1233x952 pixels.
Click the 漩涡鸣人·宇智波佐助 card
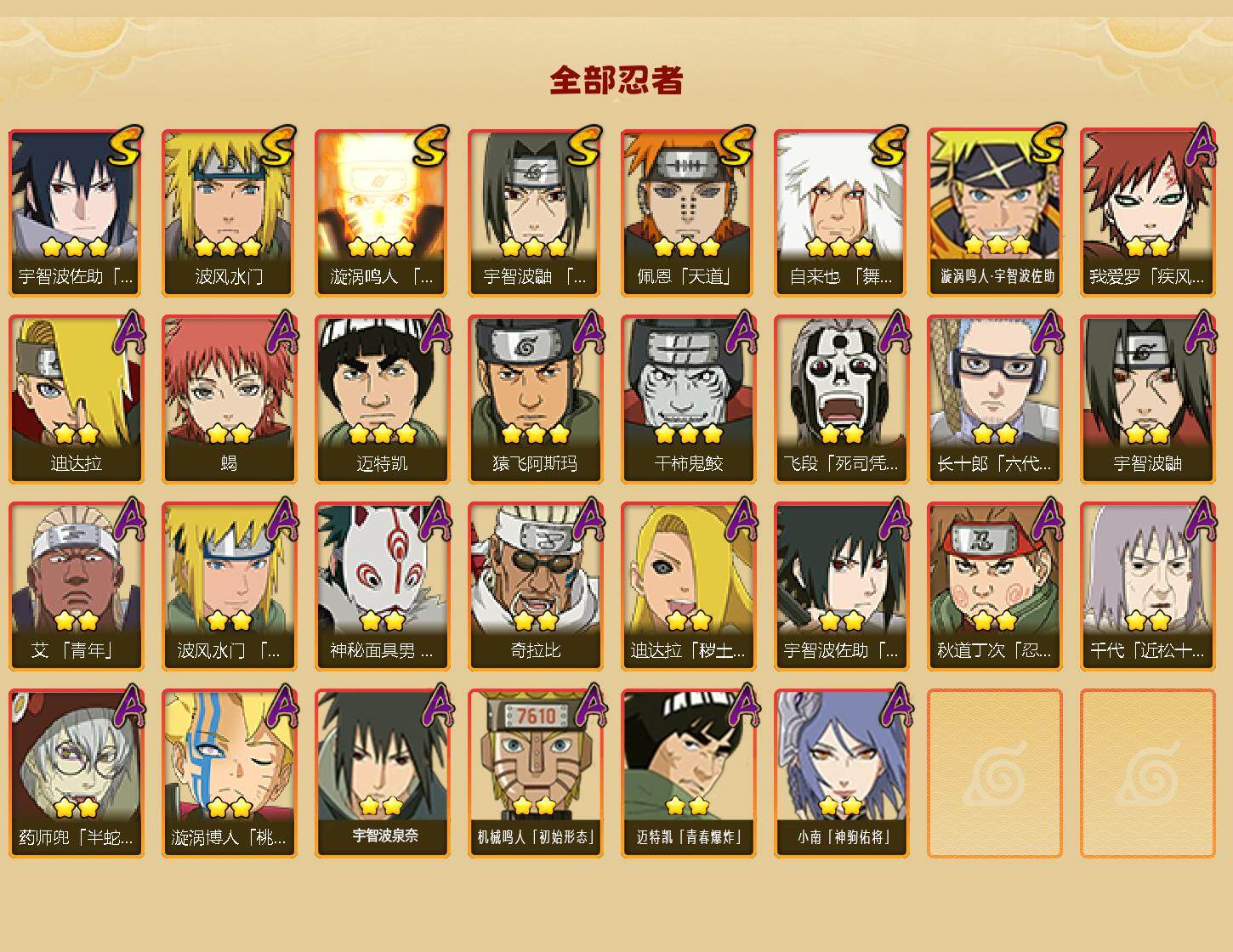pyautogui.click(x=994, y=212)
